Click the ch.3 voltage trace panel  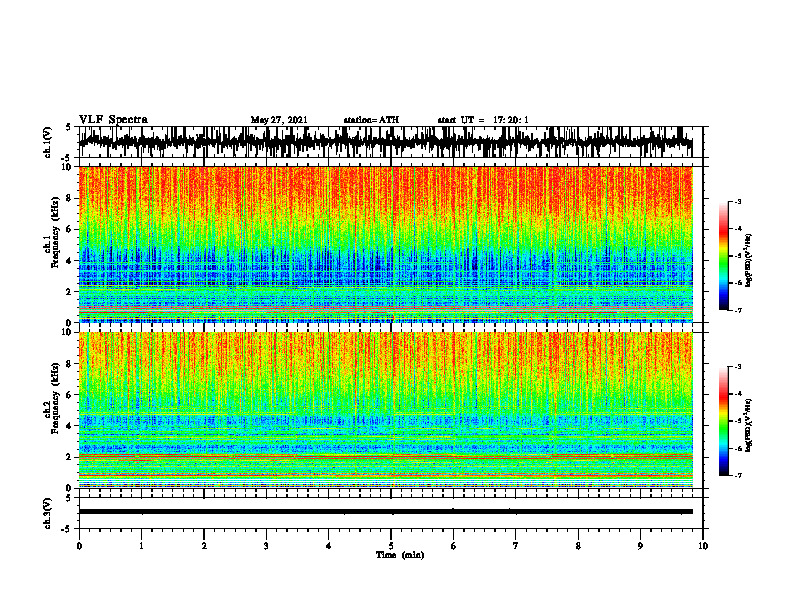(390, 513)
